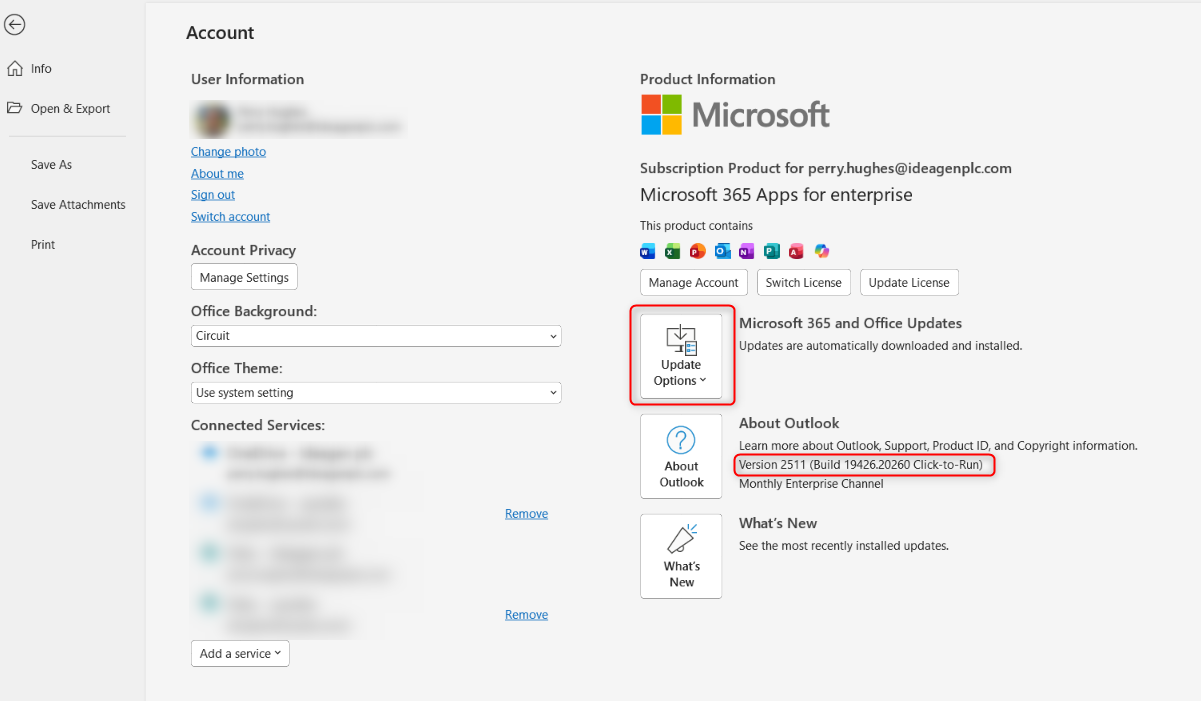Expand the Update Options dropdown
The width and height of the screenshot is (1201, 701).
click(x=681, y=356)
